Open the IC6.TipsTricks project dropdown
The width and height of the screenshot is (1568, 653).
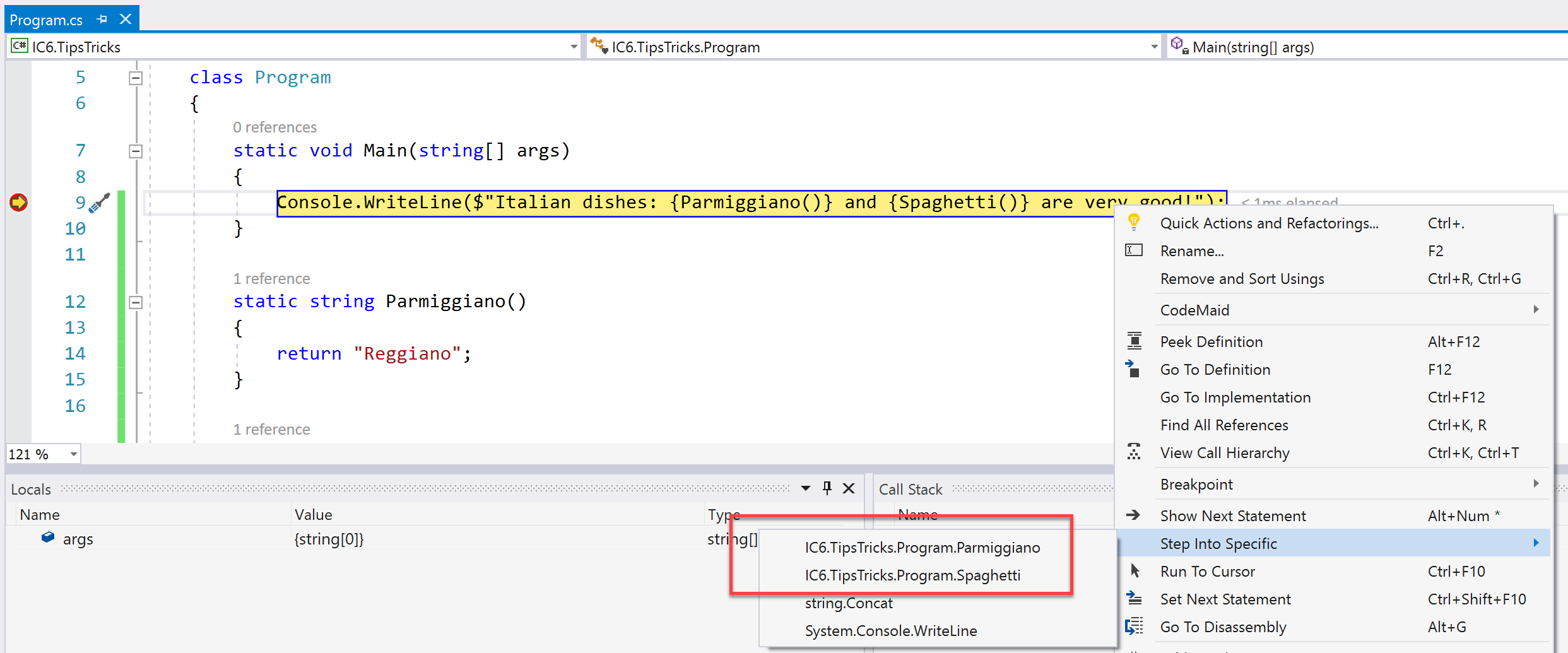(x=573, y=47)
